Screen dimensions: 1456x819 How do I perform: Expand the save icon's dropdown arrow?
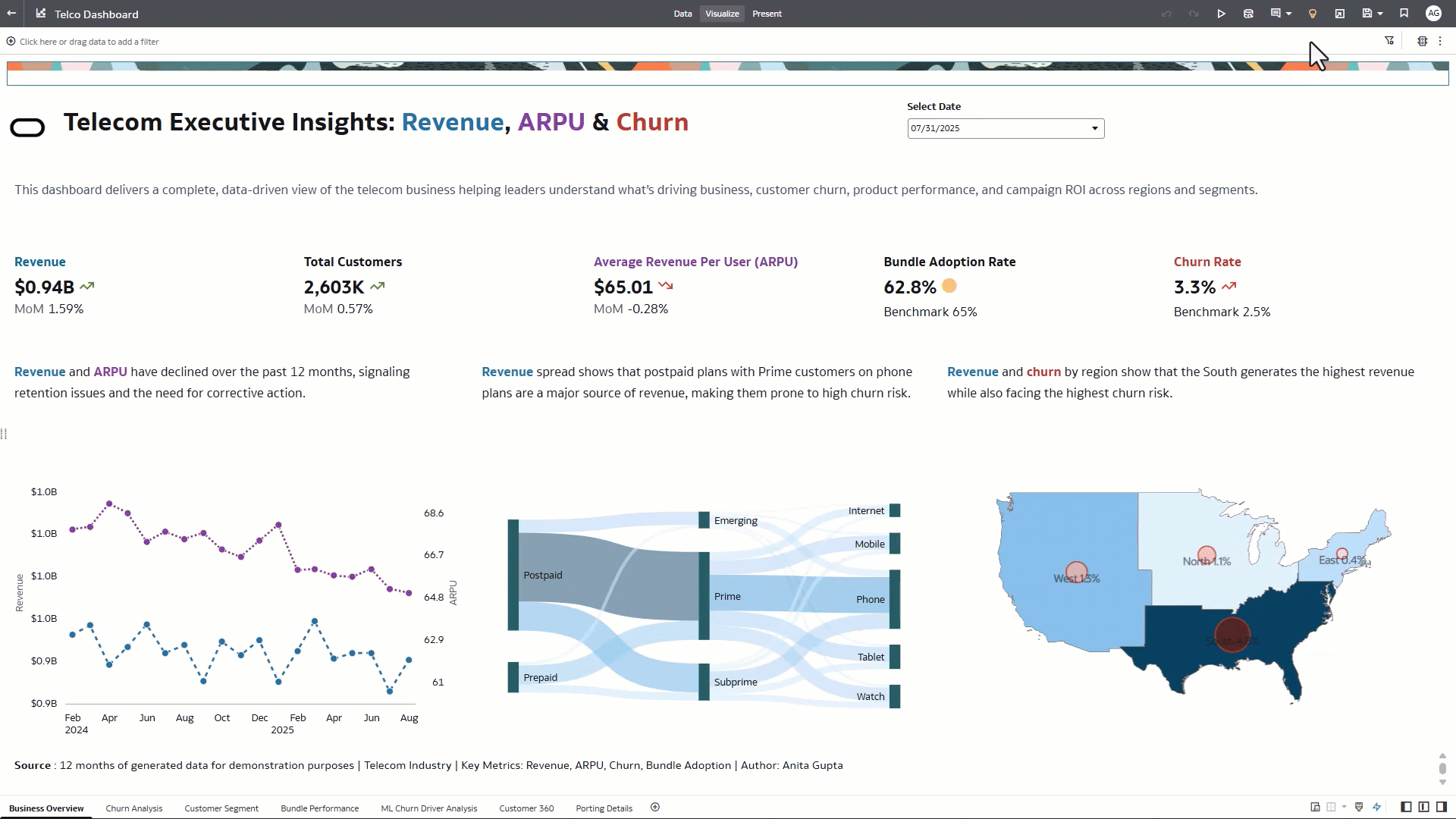tap(1381, 14)
